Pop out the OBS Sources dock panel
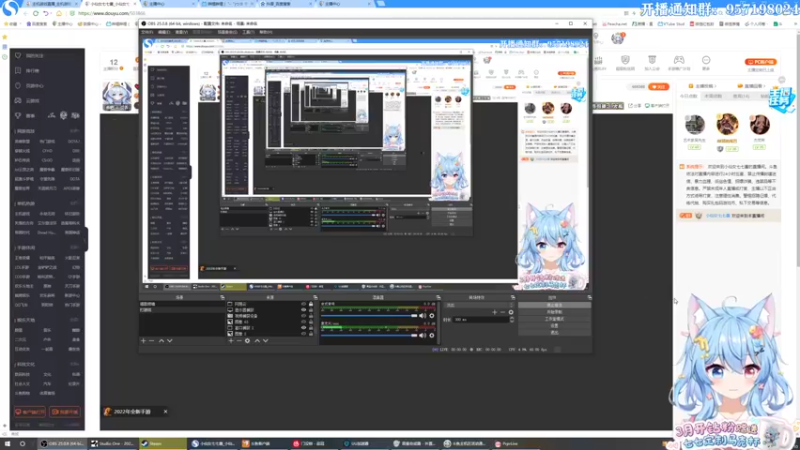Image resolution: width=800 pixels, height=450 pixels. (x=315, y=297)
